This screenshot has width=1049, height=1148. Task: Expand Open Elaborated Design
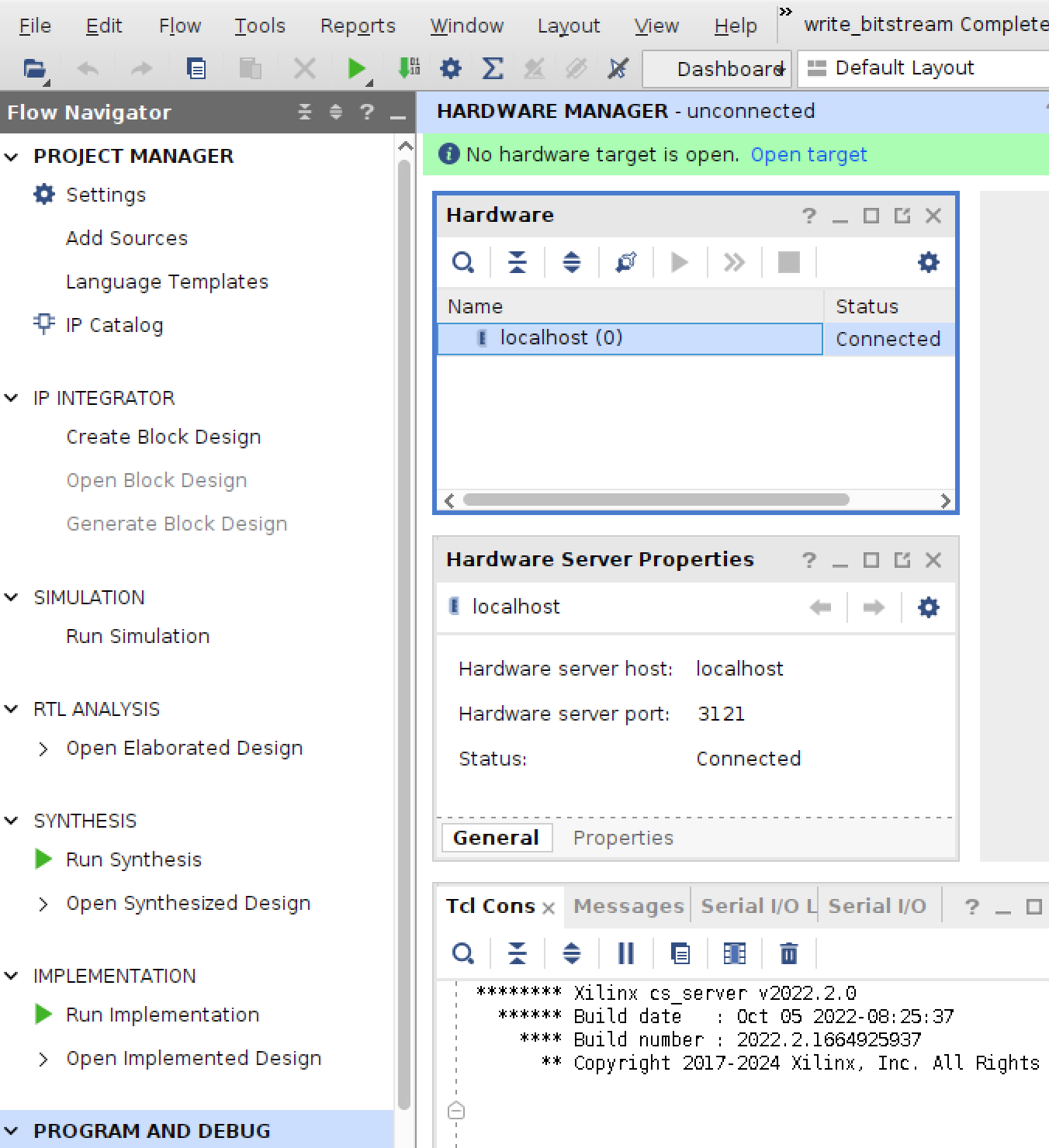tap(43, 749)
